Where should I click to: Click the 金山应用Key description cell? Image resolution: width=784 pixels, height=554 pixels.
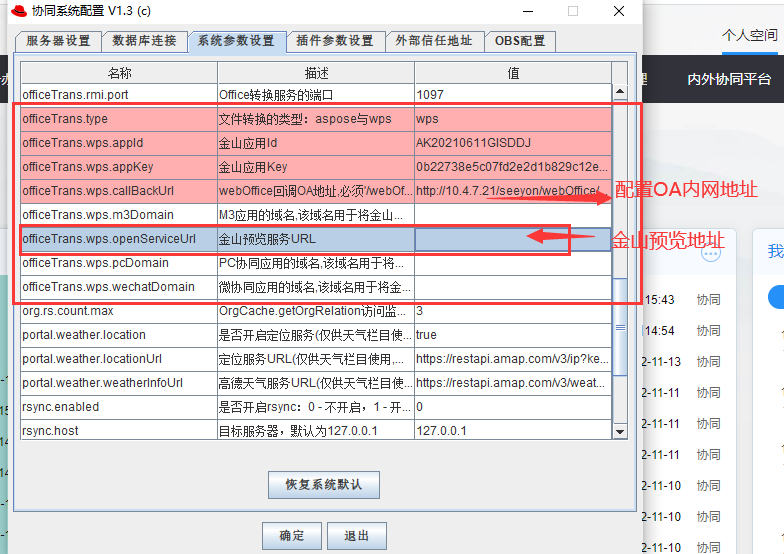(x=316, y=167)
